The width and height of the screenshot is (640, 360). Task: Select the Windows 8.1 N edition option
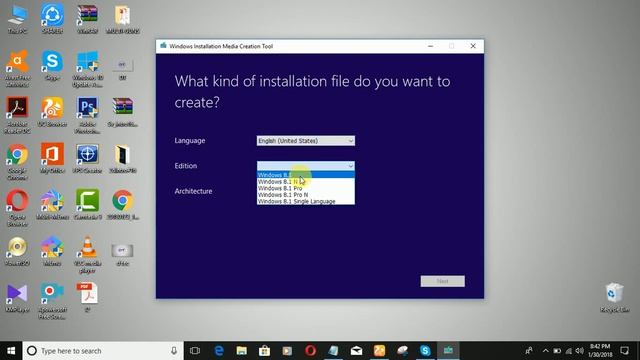click(x=306, y=182)
